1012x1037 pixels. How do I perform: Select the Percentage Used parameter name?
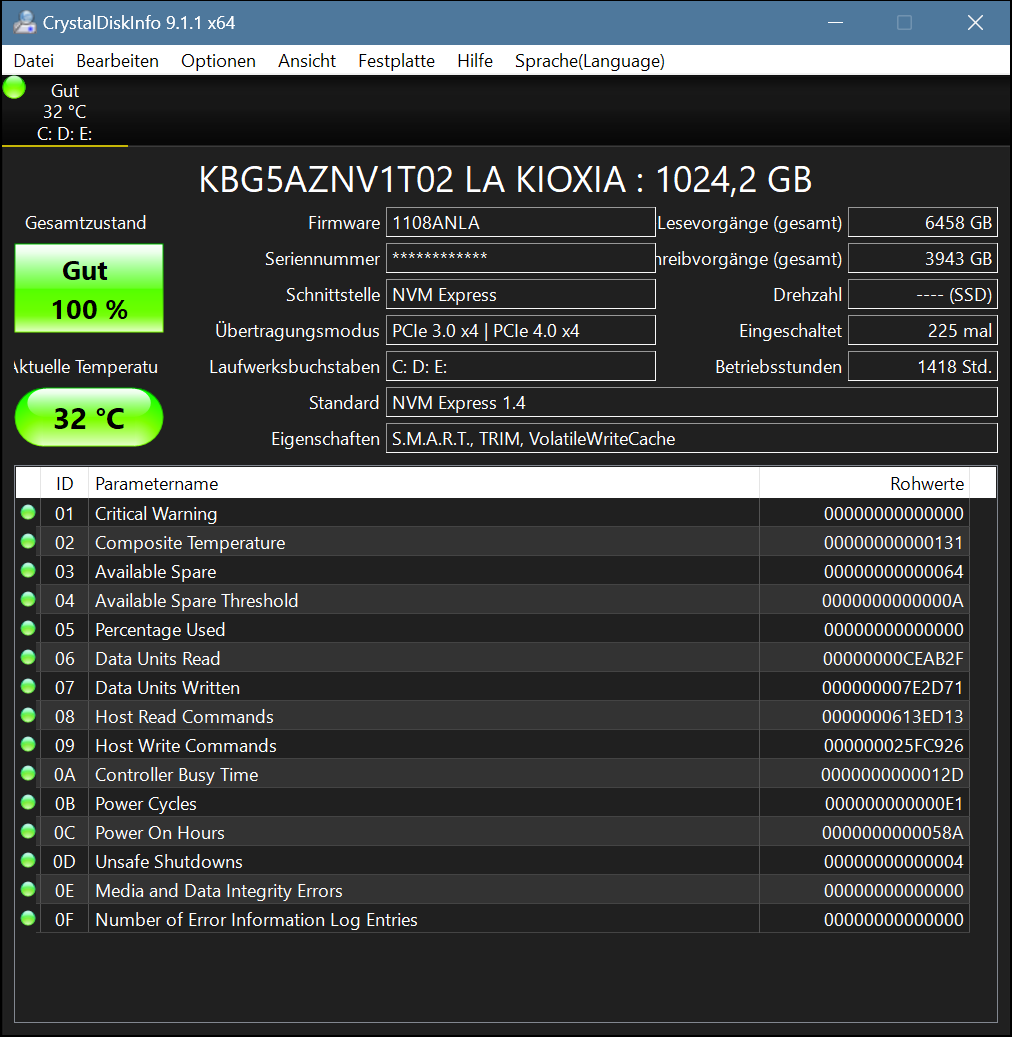tap(160, 630)
